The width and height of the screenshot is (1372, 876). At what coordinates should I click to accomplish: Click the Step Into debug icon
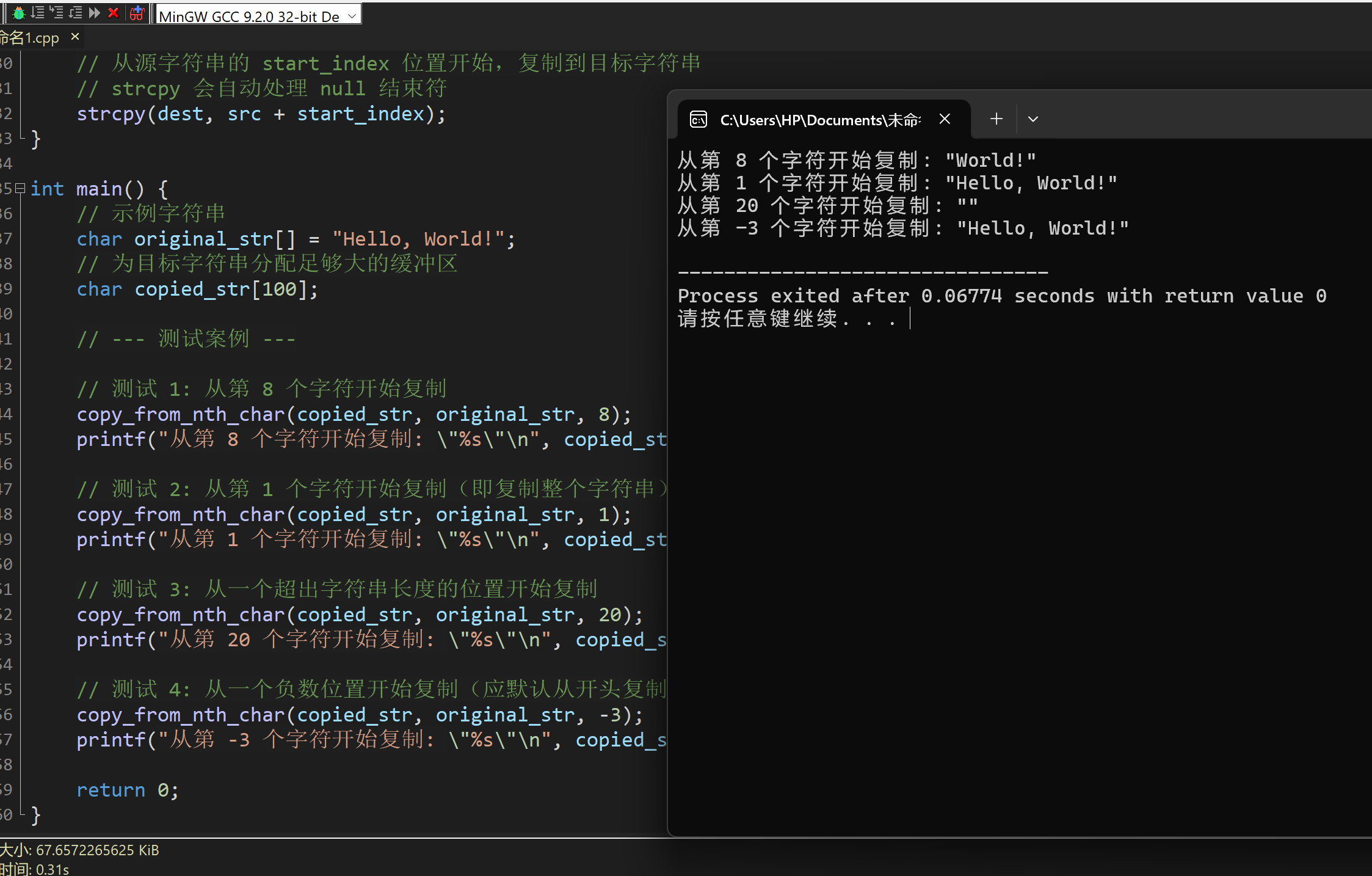[x=56, y=13]
